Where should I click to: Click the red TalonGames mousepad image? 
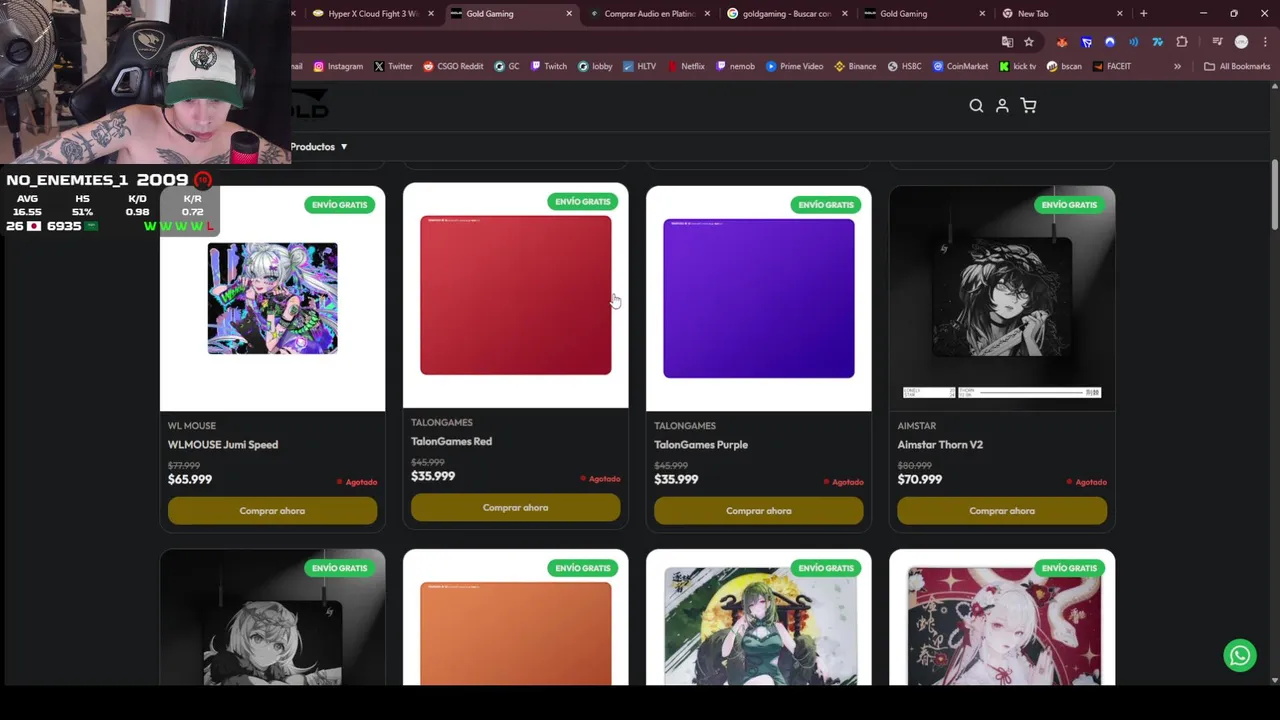[x=515, y=295]
